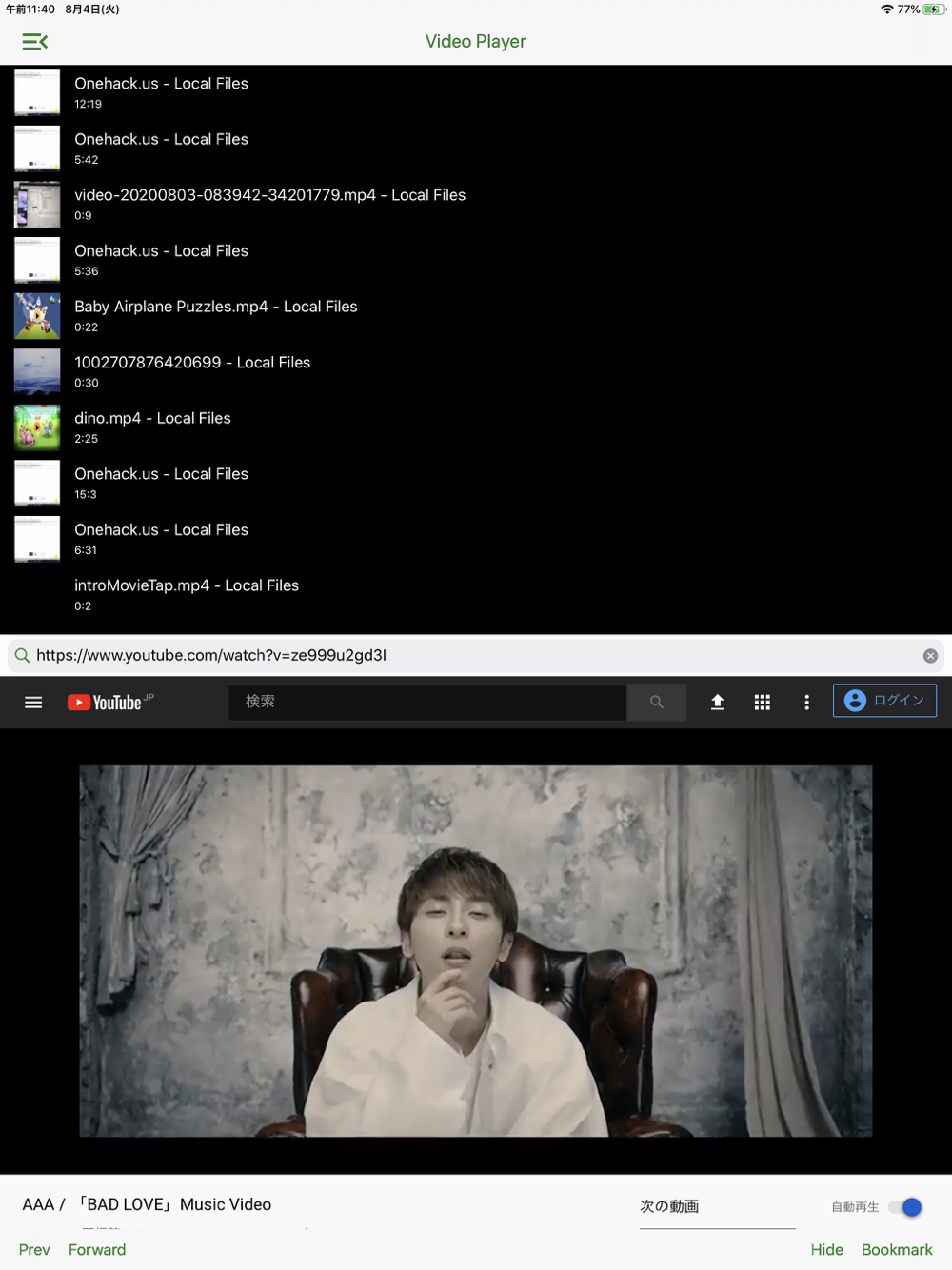Click the 次の動画 heading

tap(669, 1206)
